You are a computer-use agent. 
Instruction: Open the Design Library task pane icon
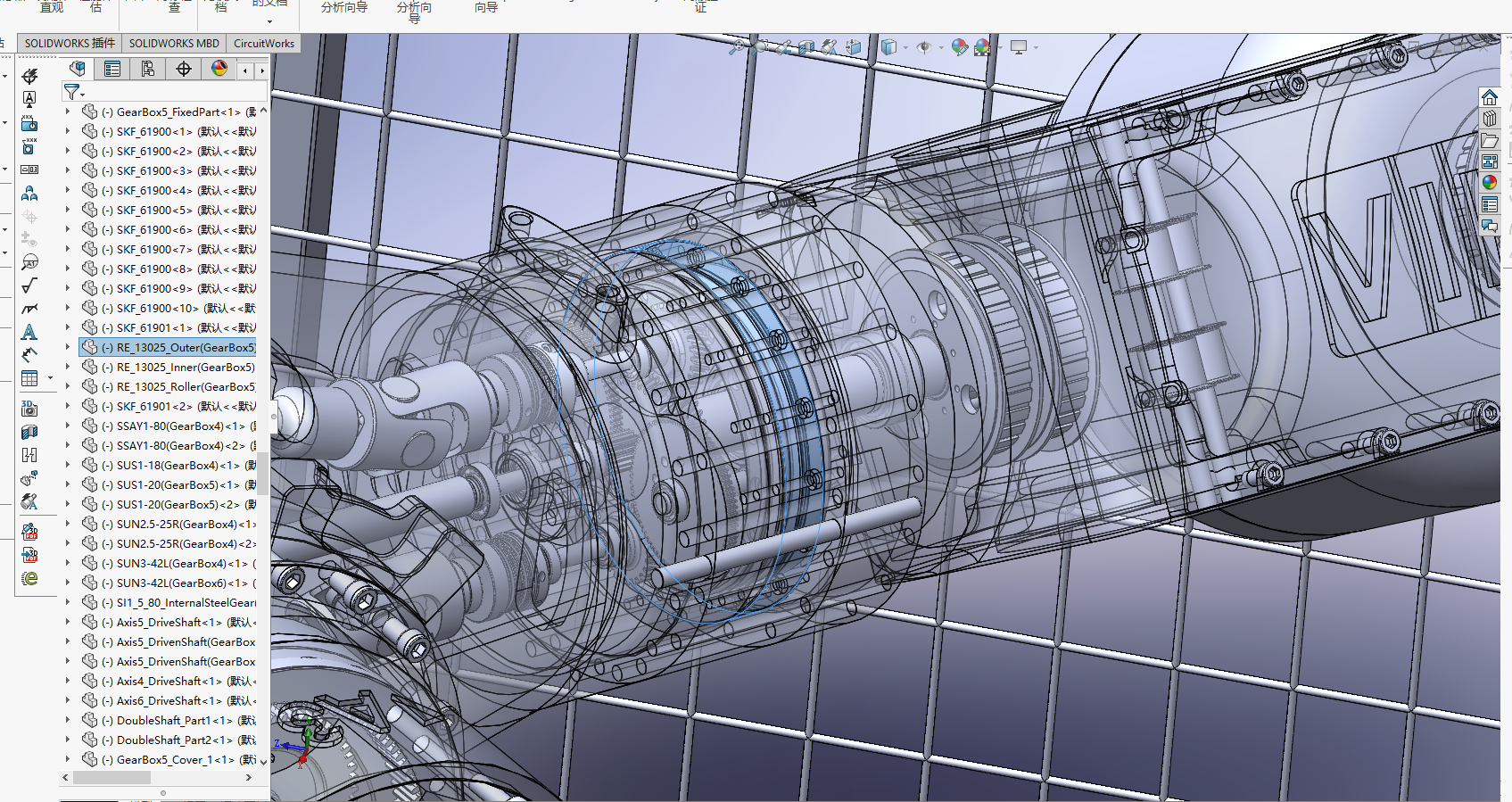[x=1489, y=119]
